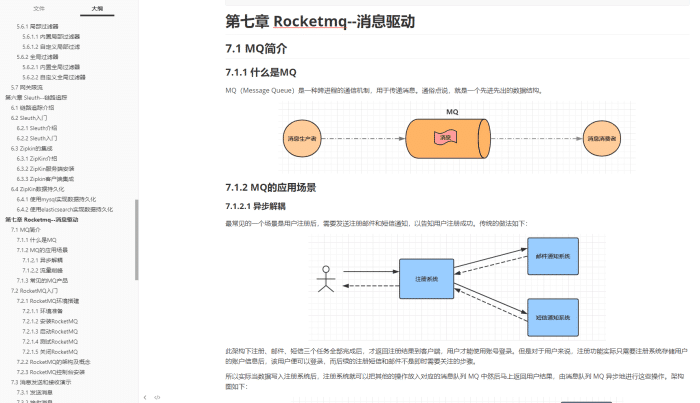Screen dimensions: 700x403
Task: Go to 6.3.1 ZipKin介绍
Action: pos(37,158)
